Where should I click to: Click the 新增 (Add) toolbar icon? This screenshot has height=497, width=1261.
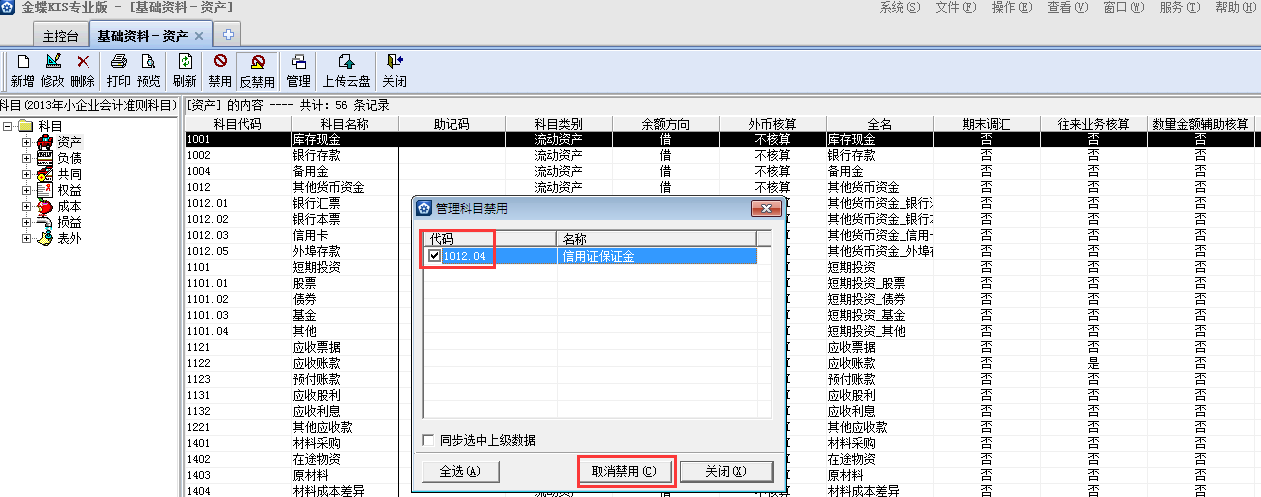(x=23, y=70)
